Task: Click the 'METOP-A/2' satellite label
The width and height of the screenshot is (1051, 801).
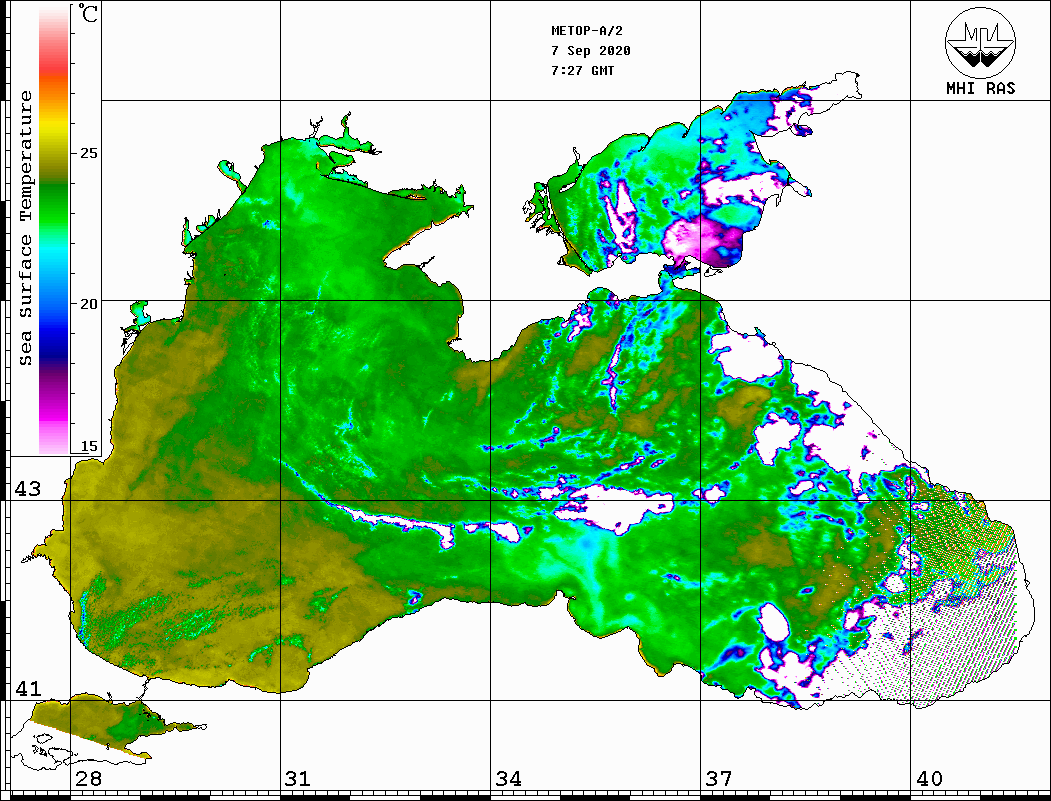Action: (587, 31)
